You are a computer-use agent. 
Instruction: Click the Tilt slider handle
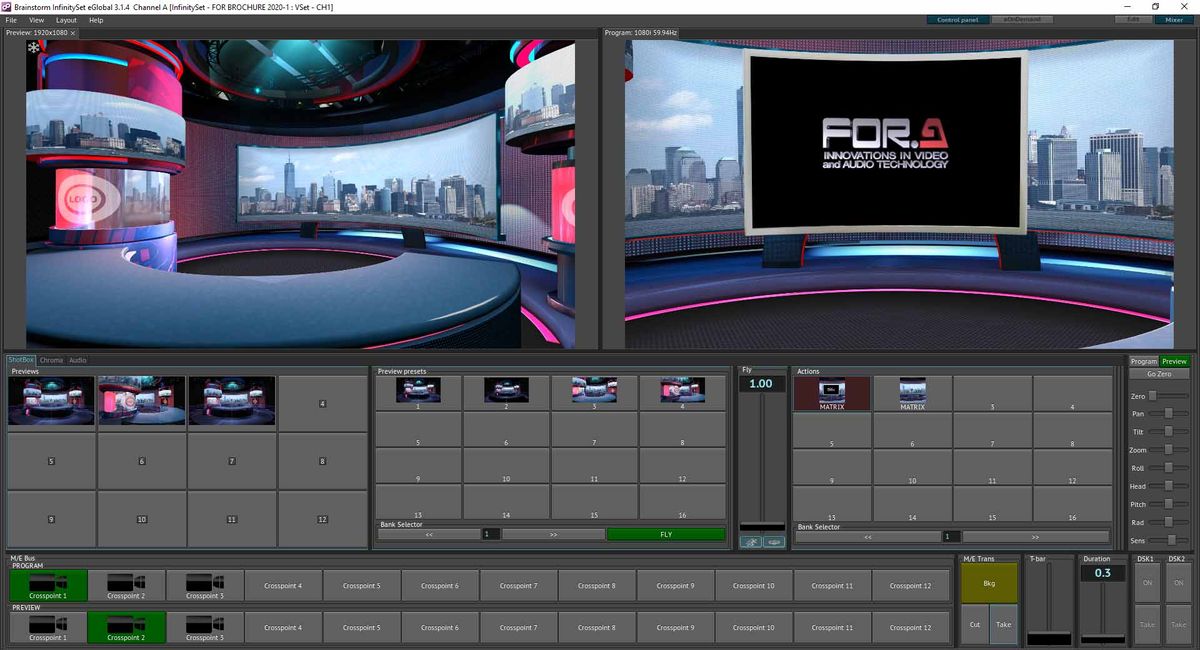pos(1168,432)
